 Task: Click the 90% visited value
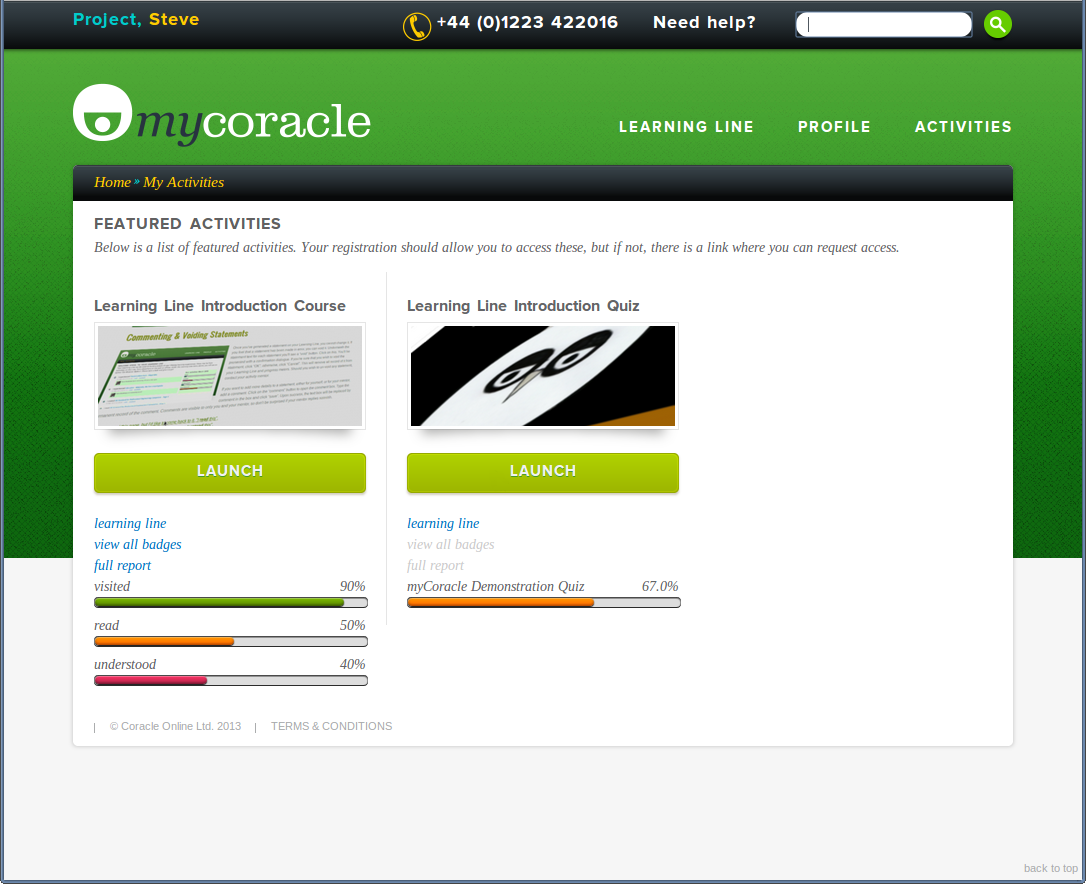tap(353, 586)
